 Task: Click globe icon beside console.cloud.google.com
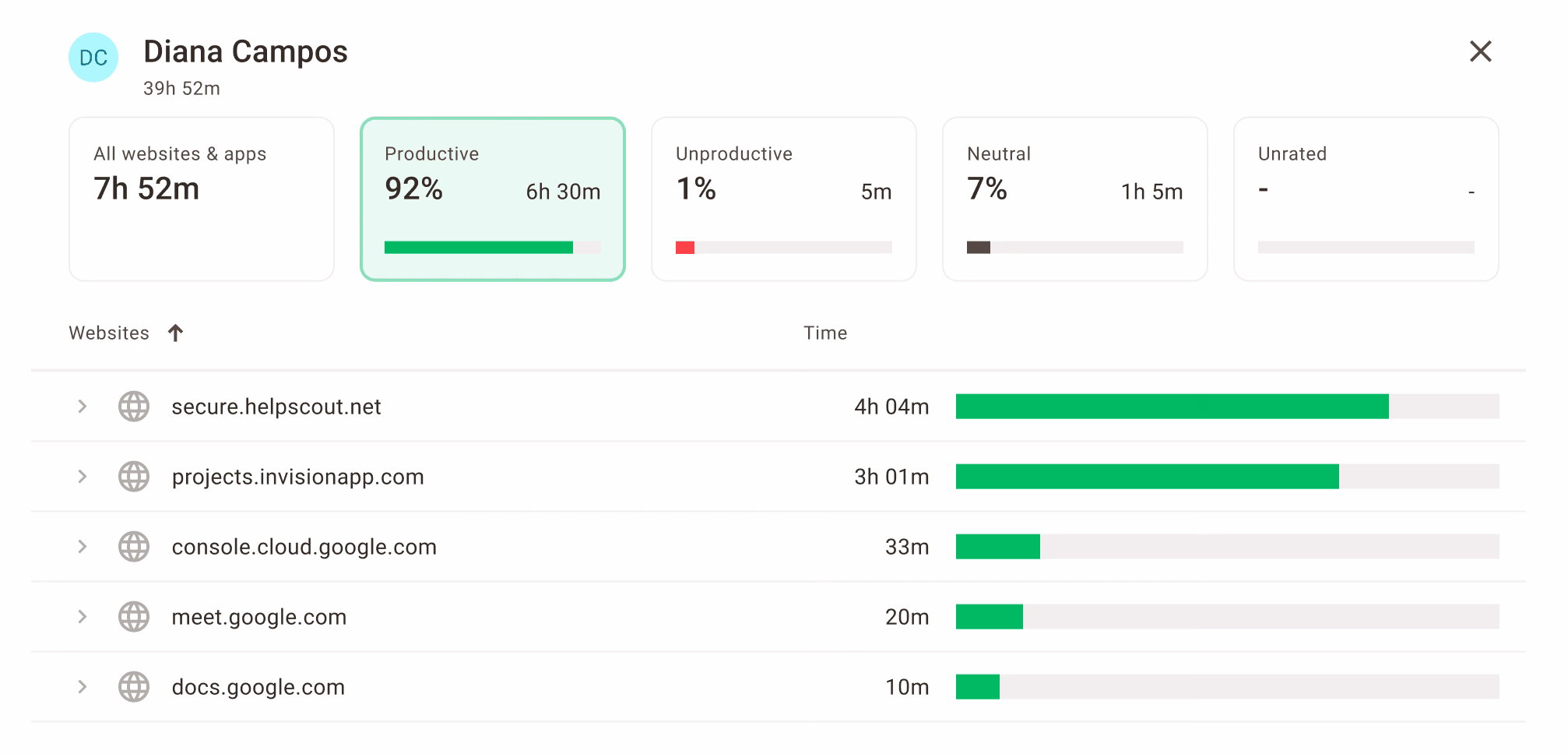tap(134, 547)
